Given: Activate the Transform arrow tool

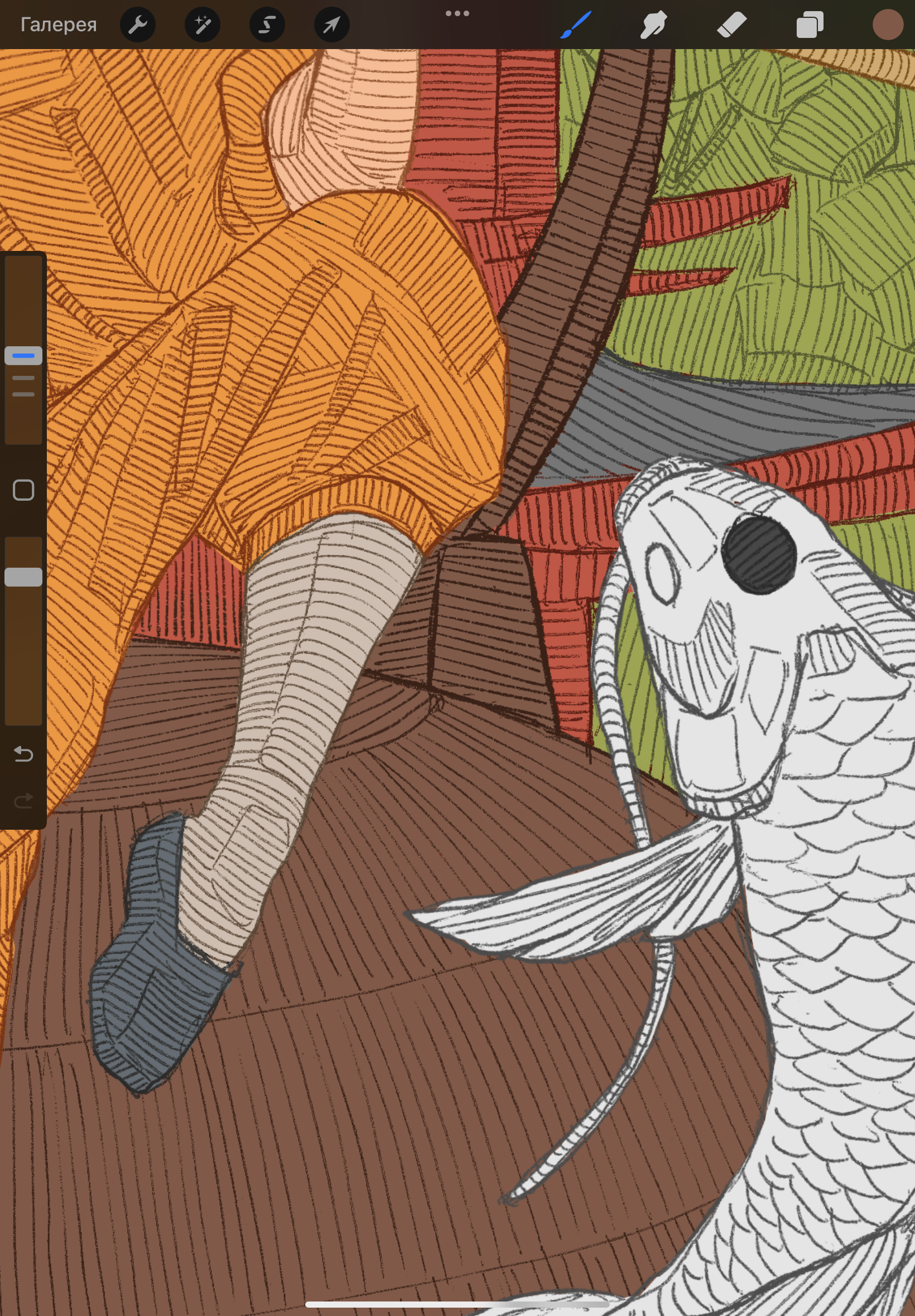Looking at the screenshot, I should pos(332,25).
